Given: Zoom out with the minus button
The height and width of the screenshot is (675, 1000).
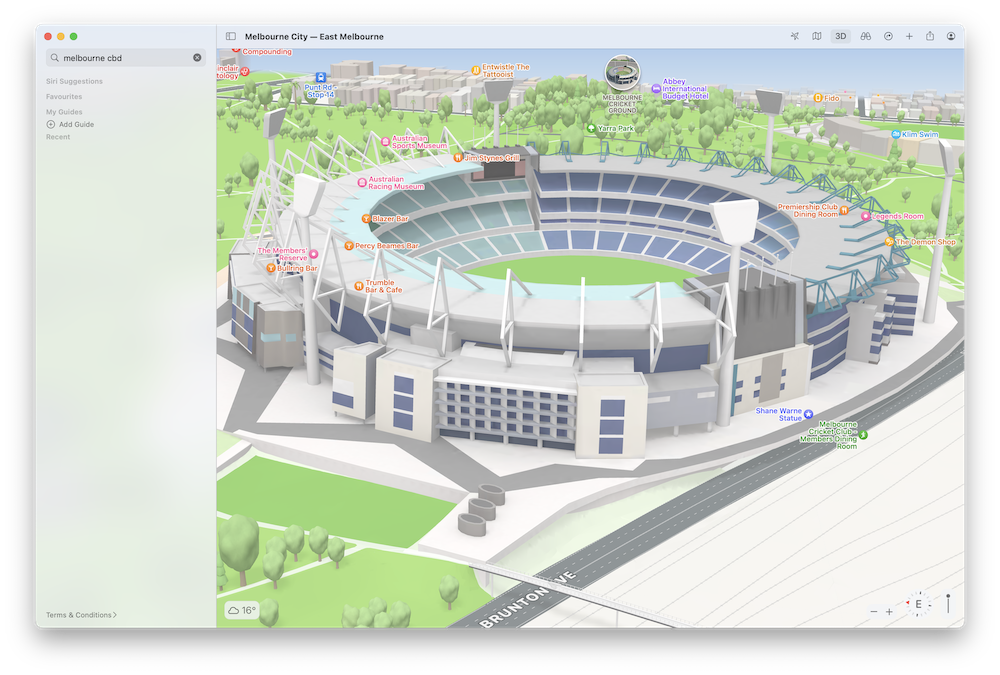Looking at the screenshot, I should (x=874, y=611).
